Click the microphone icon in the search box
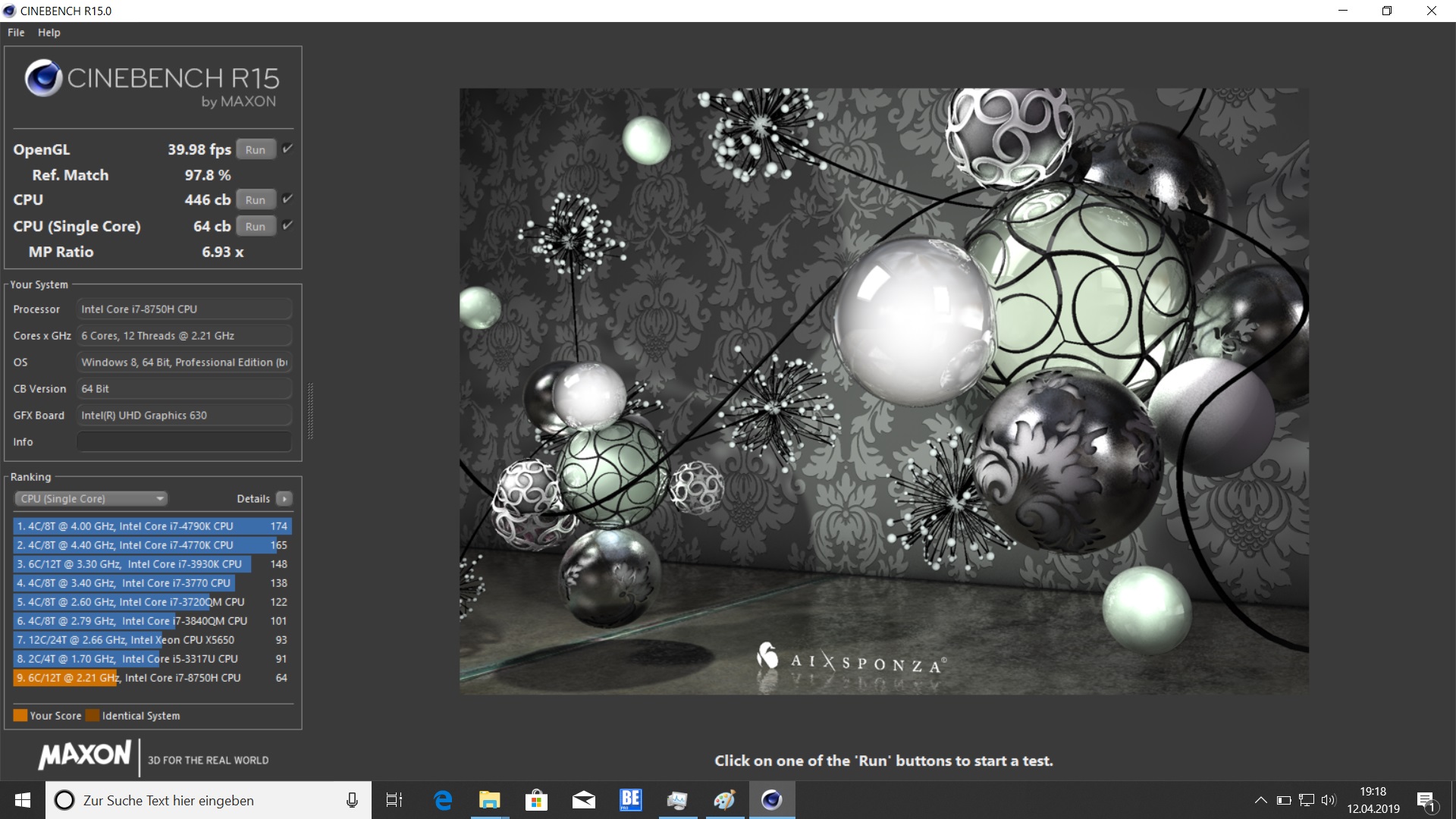1456x819 pixels. [x=352, y=800]
